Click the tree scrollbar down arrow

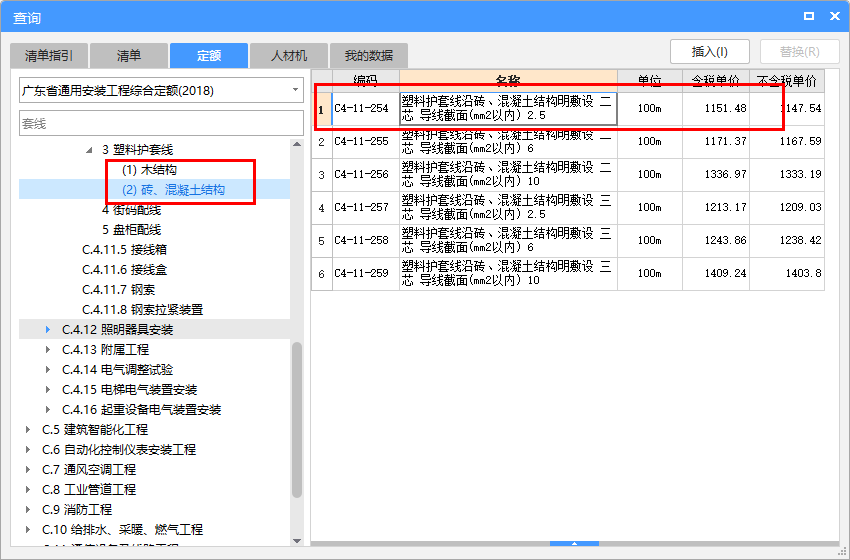pyautogui.click(x=297, y=540)
